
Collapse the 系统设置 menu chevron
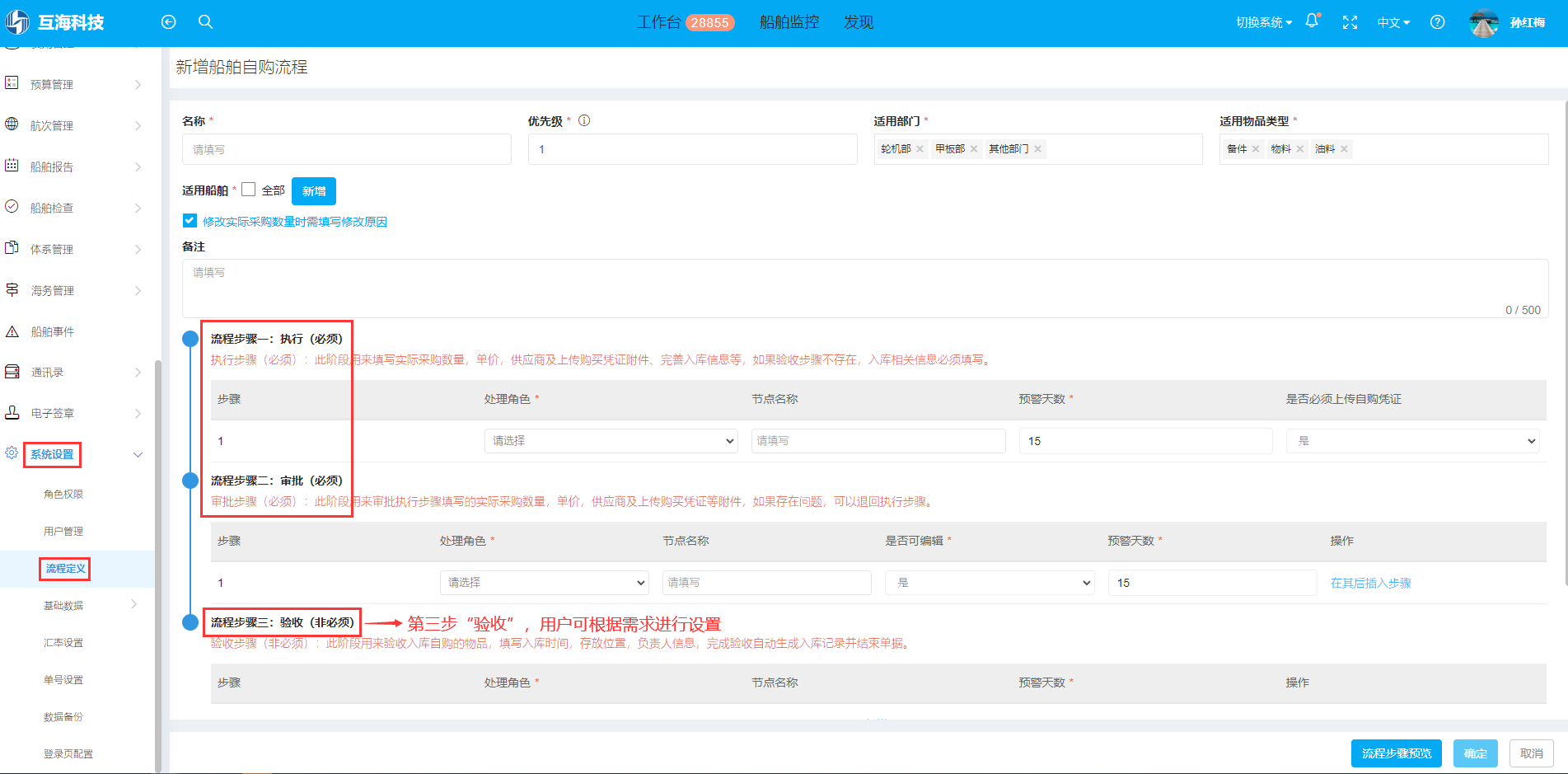pyautogui.click(x=138, y=454)
